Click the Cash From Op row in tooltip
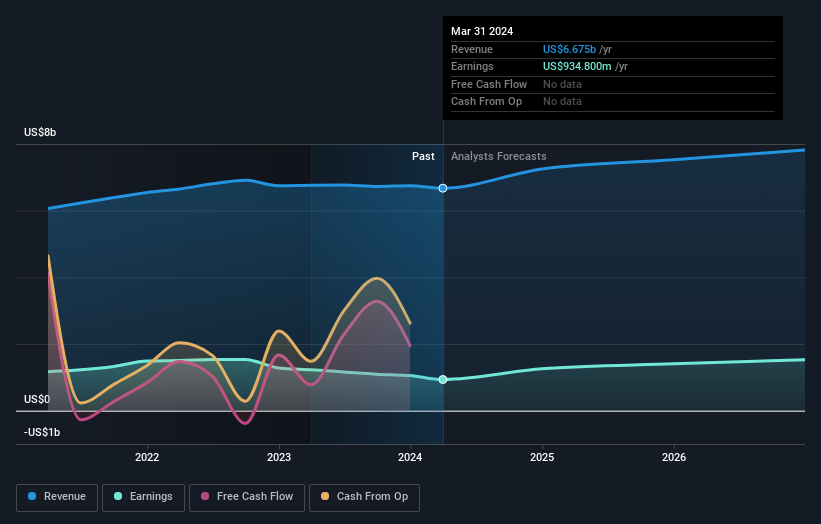 coord(613,102)
